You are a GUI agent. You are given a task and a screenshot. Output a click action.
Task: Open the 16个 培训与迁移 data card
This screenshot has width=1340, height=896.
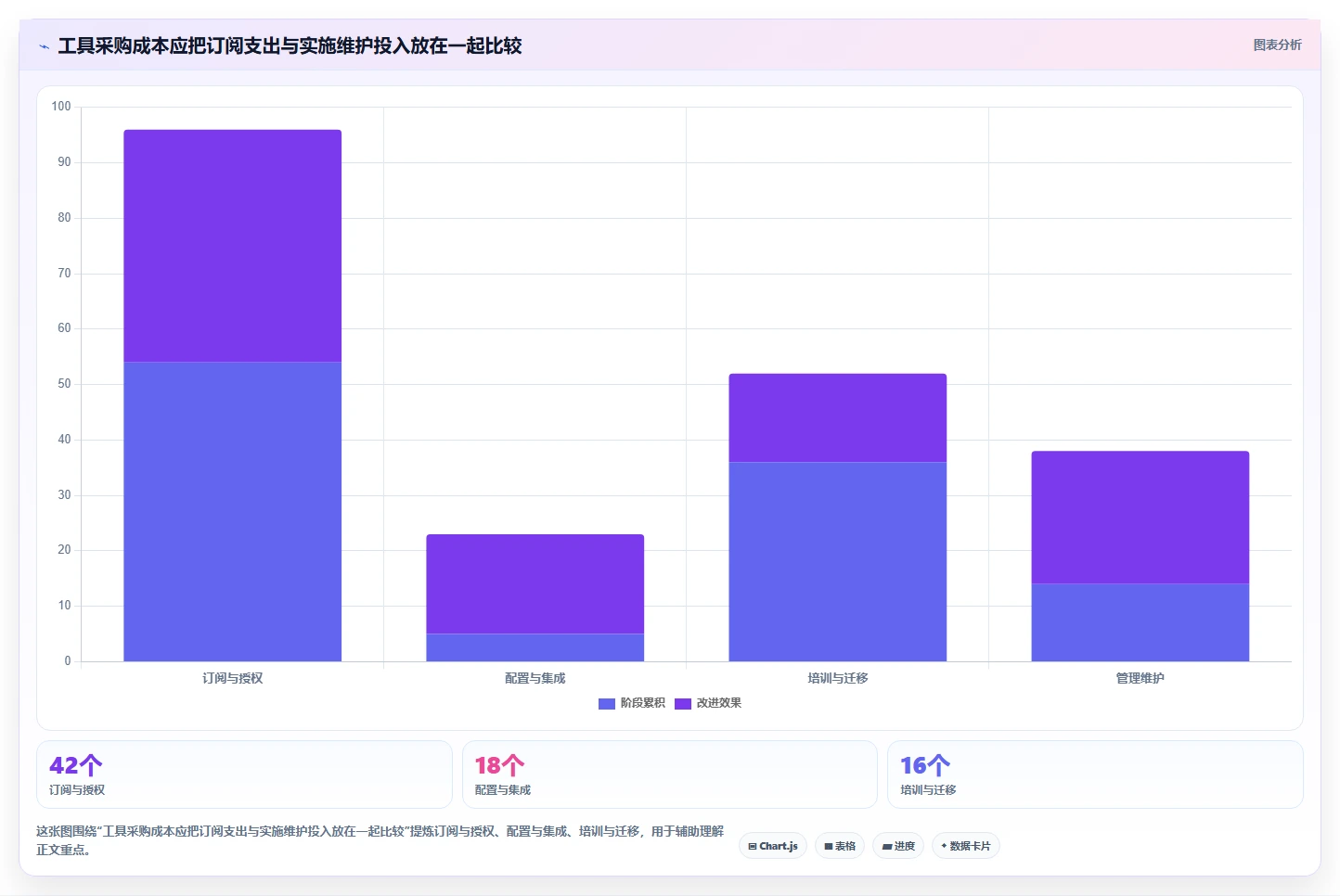(1095, 774)
